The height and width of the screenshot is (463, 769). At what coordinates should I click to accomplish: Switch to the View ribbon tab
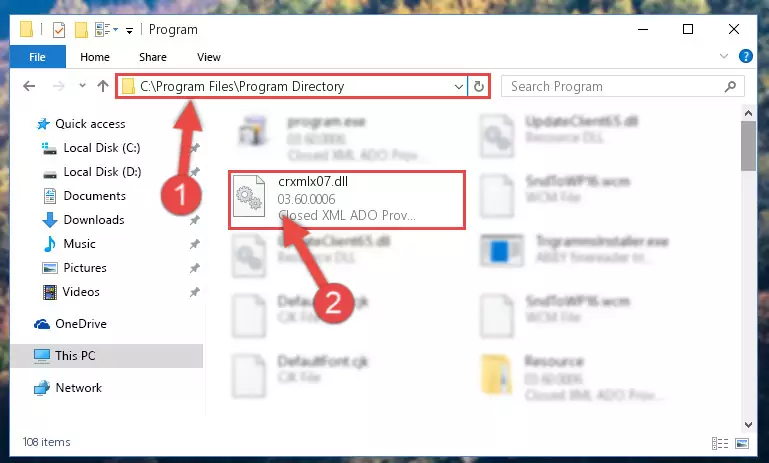click(x=209, y=57)
